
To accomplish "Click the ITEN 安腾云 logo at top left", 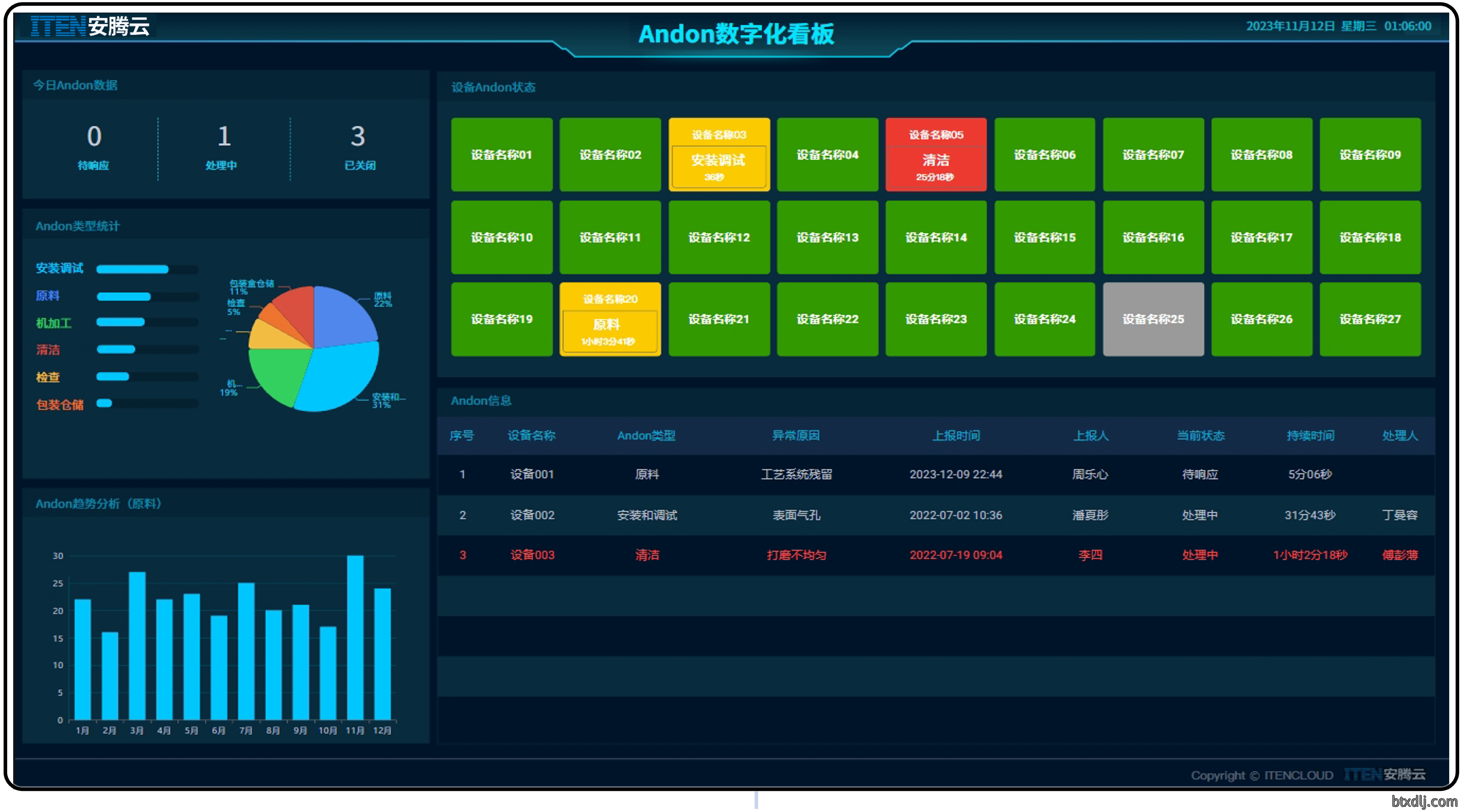I will click(x=90, y=26).
